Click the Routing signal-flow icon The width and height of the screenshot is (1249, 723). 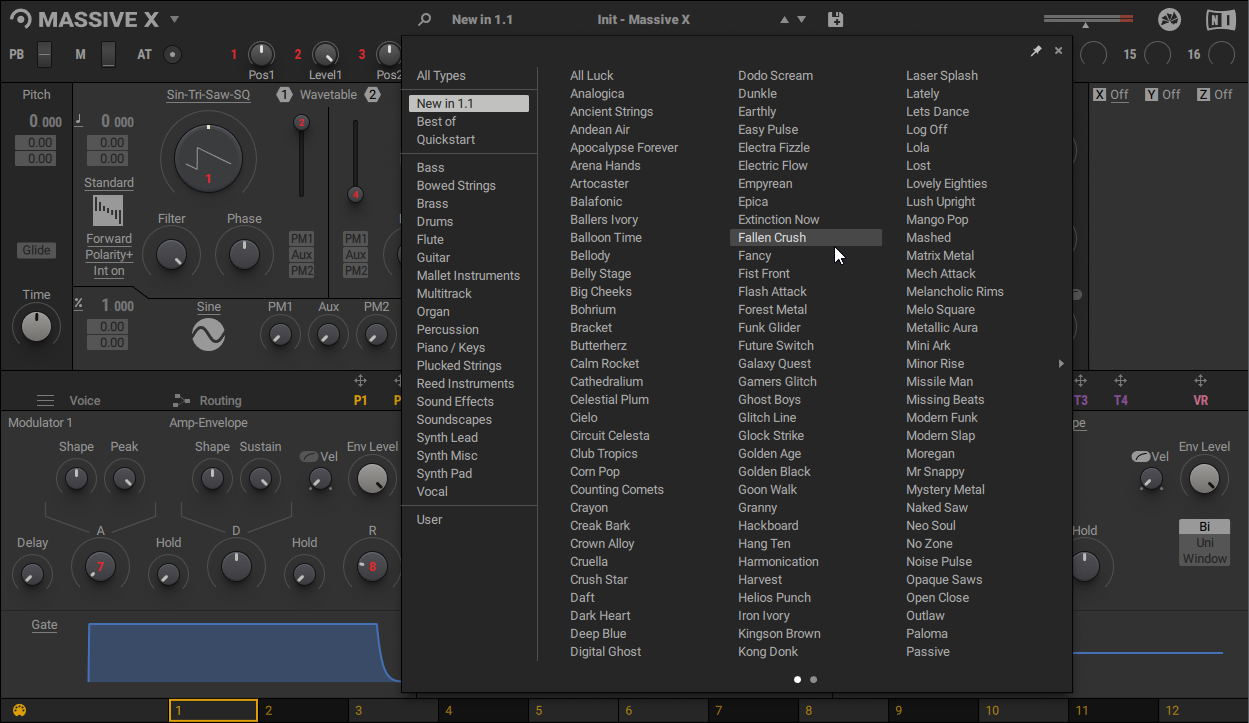click(x=181, y=400)
